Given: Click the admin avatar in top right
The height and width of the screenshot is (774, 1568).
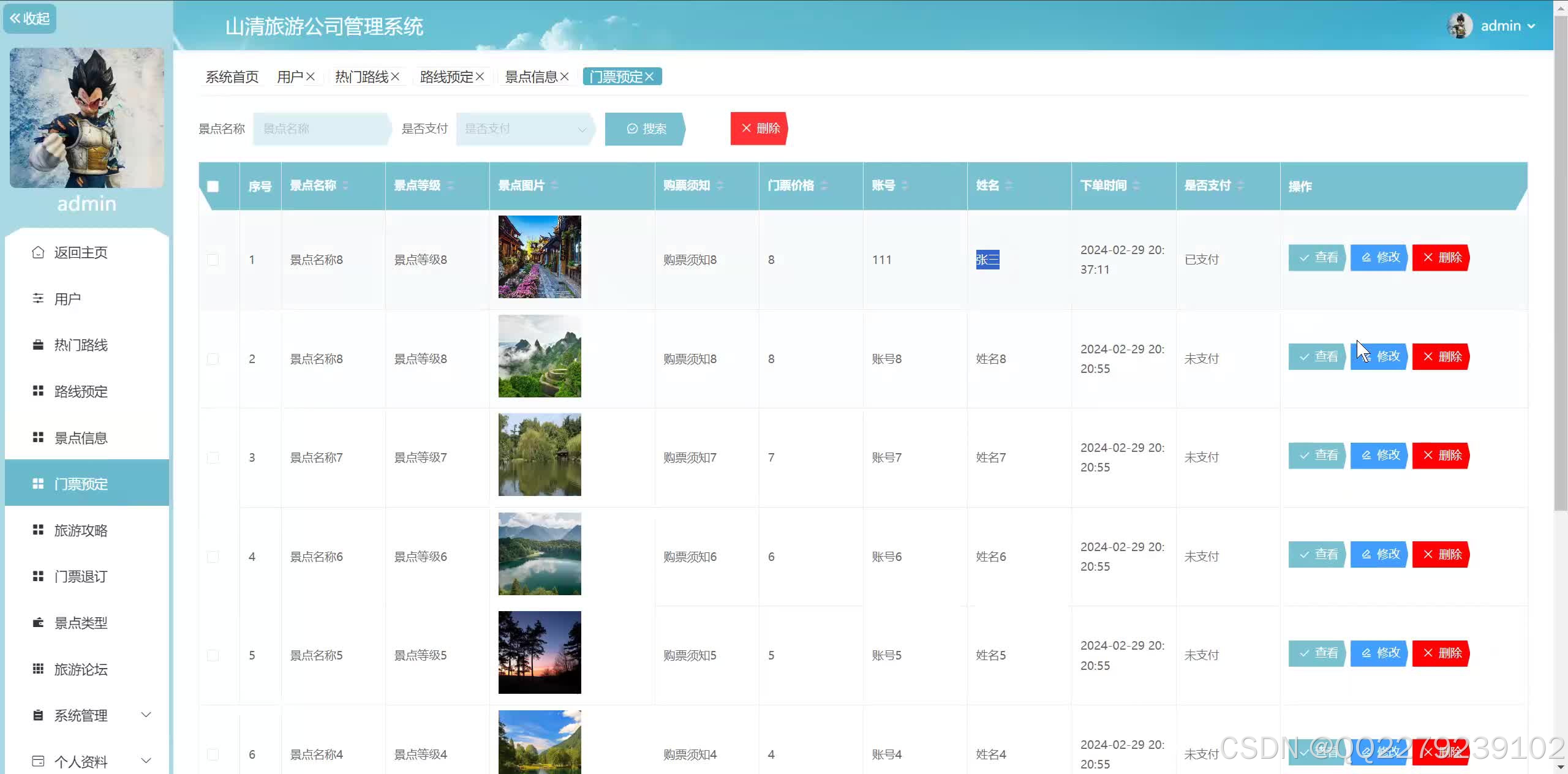Looking at the screenshot, I should click(1460, 26).
